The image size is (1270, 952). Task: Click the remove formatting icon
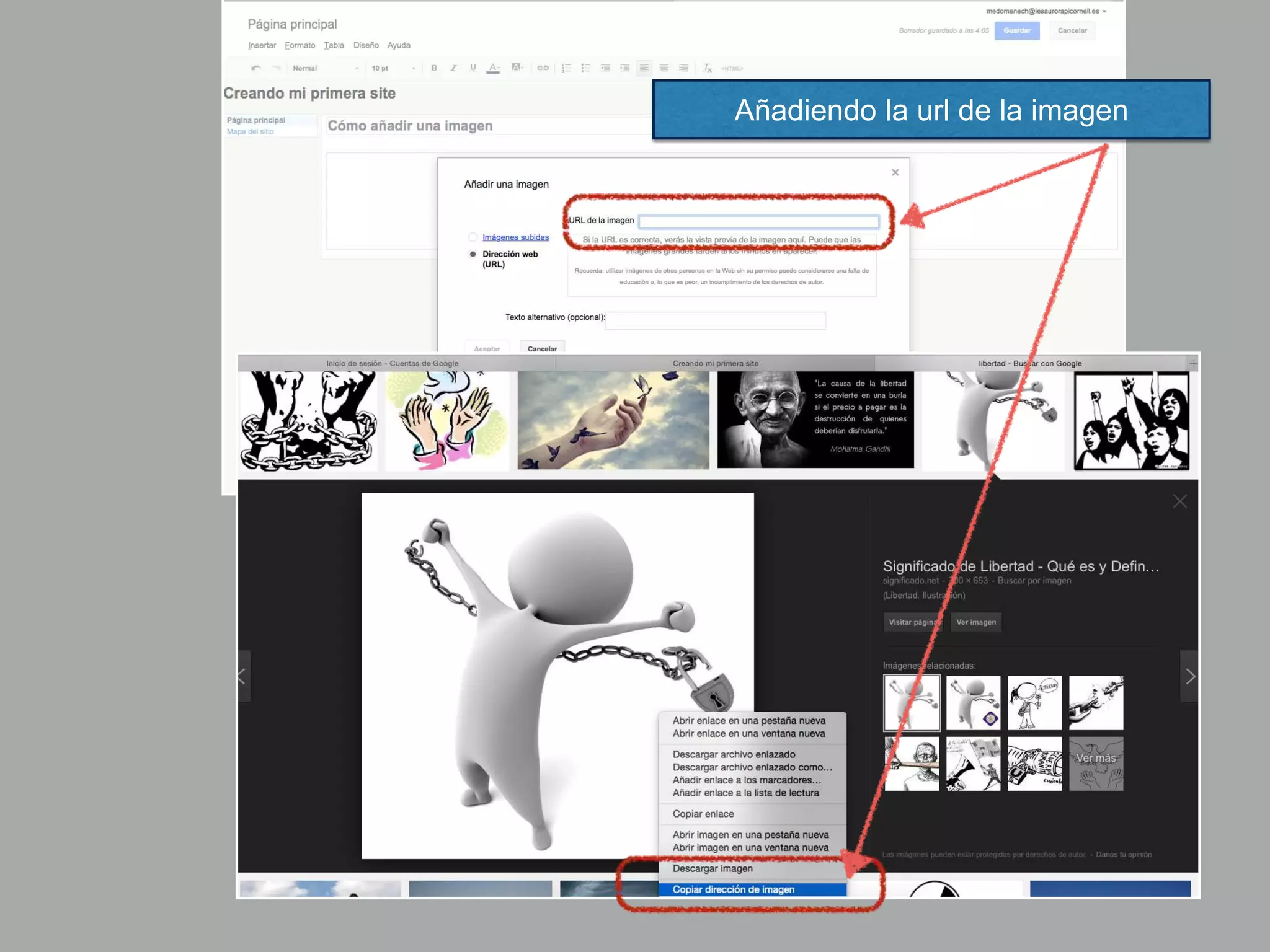pyautogui.click(x=707, y=68)
